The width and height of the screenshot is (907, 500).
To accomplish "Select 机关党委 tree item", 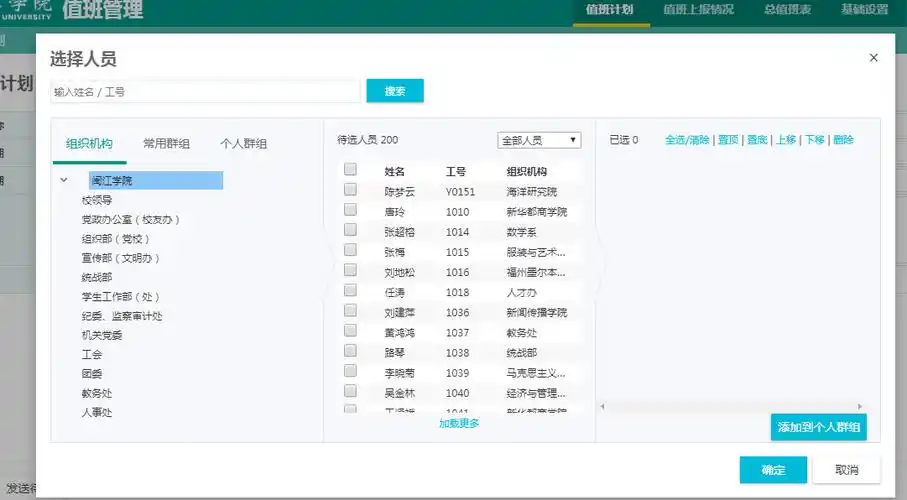I will point(102,335).
